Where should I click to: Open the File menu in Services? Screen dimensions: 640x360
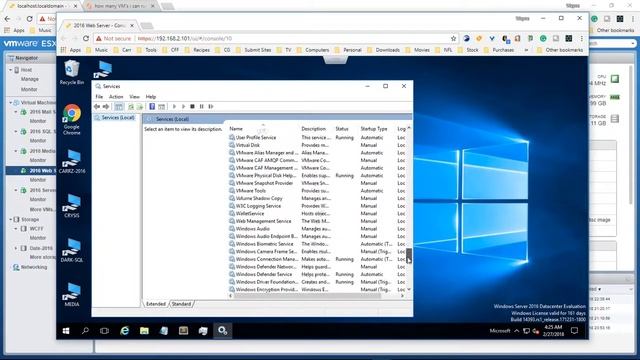click(99, 97)
